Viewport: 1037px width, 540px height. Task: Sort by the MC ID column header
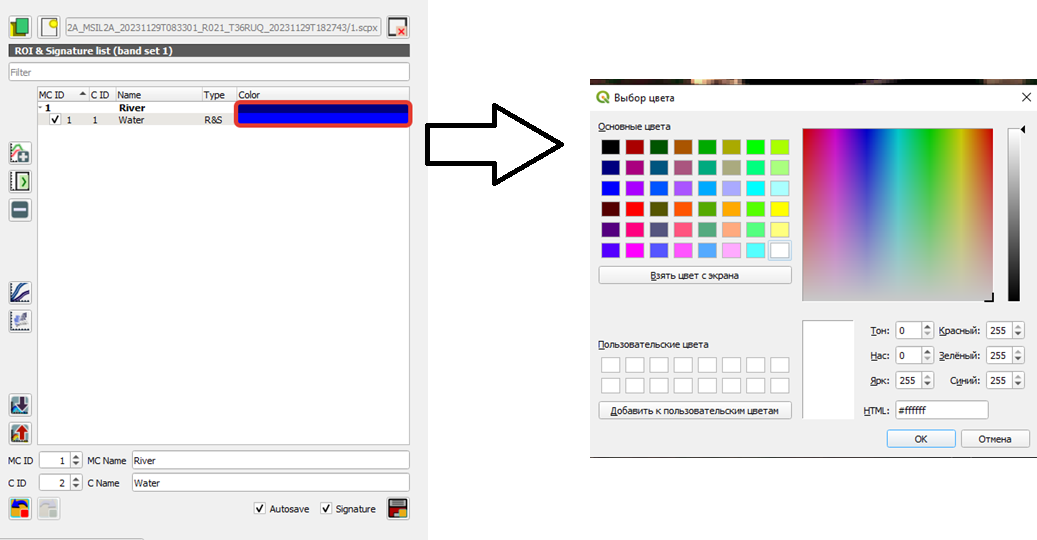(62, 95)
